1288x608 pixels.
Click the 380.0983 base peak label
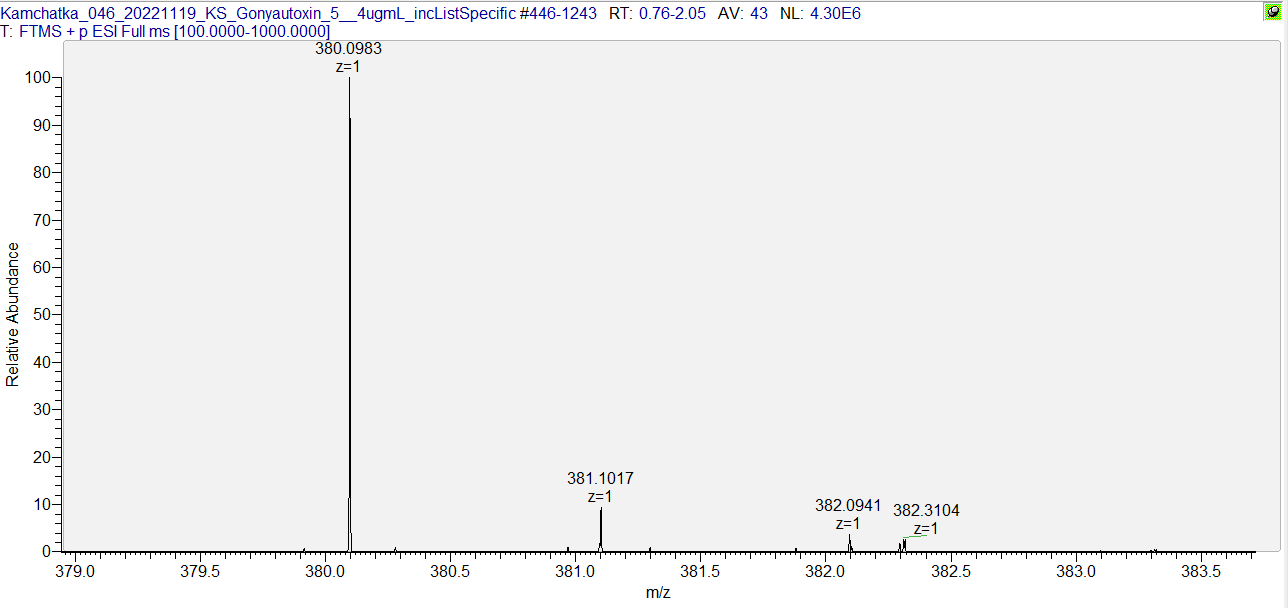click(349, 48)
